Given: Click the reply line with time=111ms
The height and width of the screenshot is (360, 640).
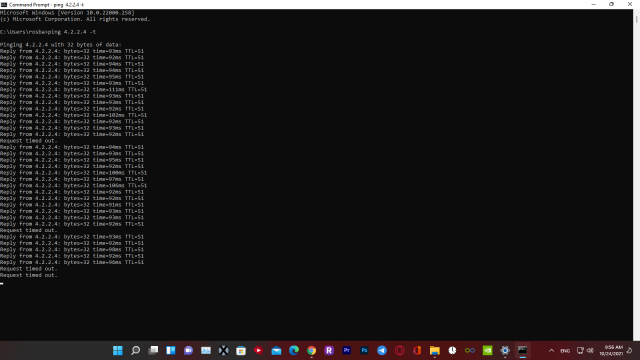Looking at the screenshot, I should 73,89.
